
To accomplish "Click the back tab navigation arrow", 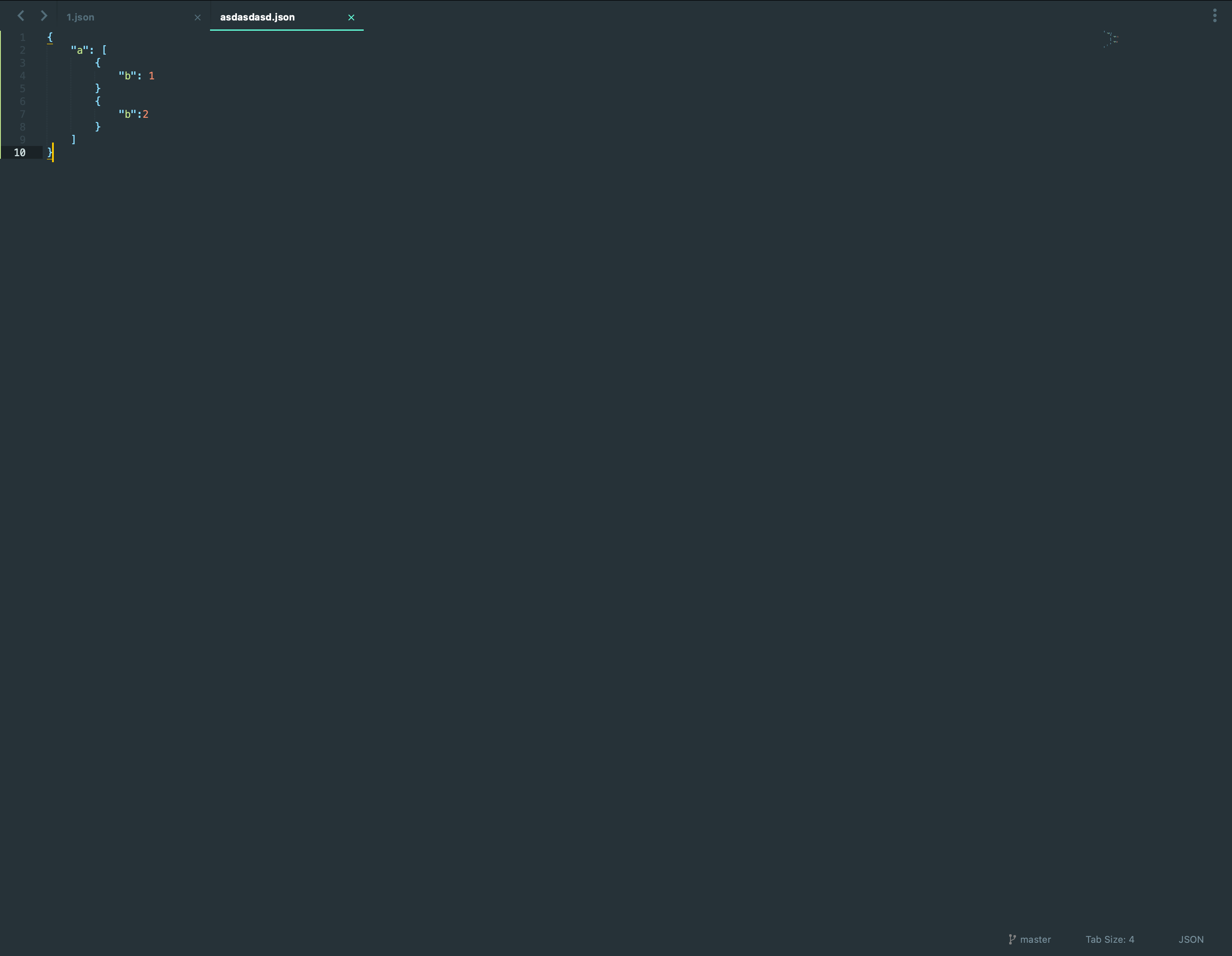I will click(21, 16).
